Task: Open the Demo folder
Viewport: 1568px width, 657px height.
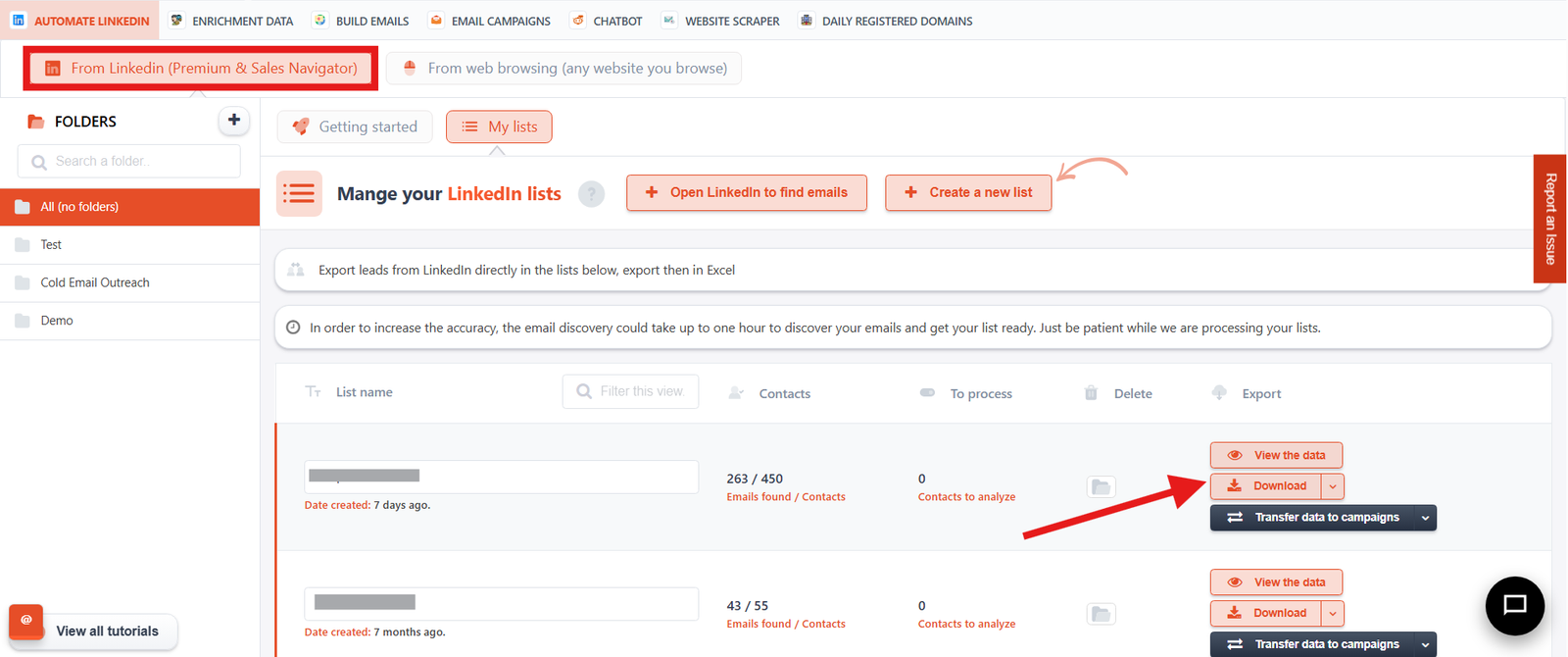Action: (129, 321)
